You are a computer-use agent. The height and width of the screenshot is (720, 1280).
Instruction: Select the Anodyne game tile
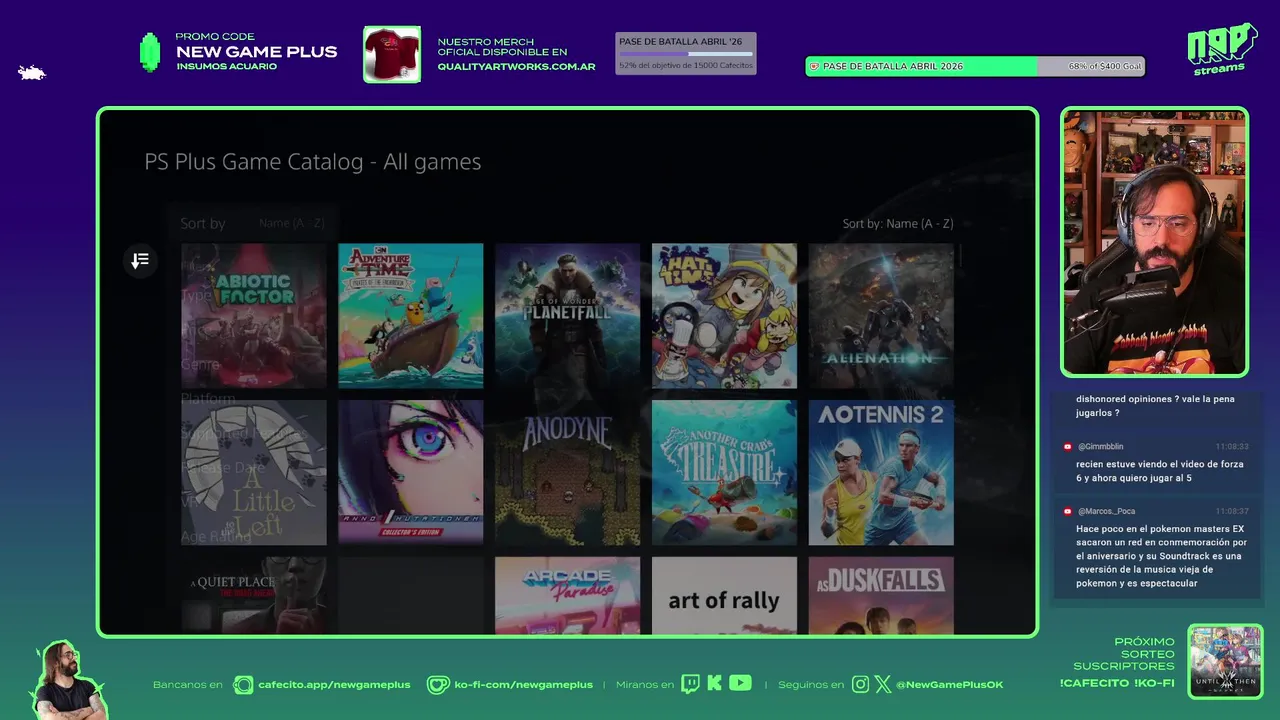[x=567, y=473]
